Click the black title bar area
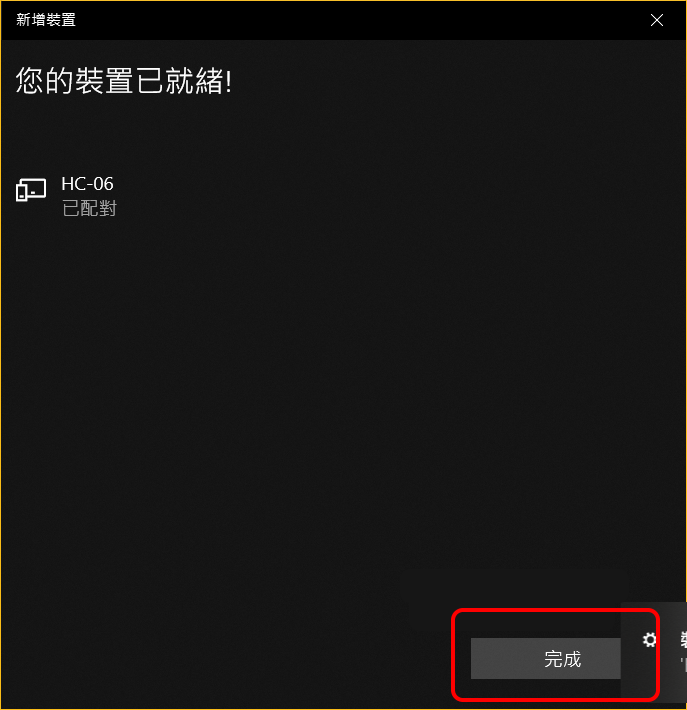 [x=343, y=20]
